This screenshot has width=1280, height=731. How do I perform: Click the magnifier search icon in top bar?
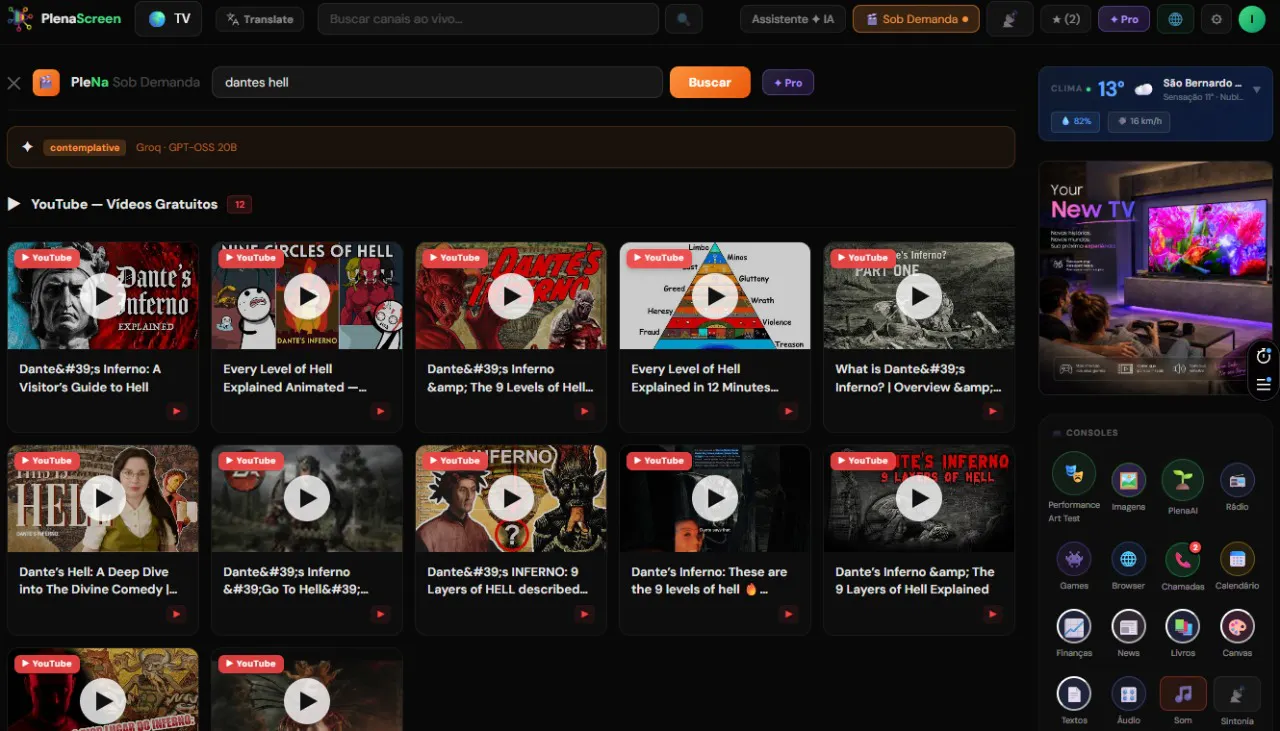[x=683, y=19]
